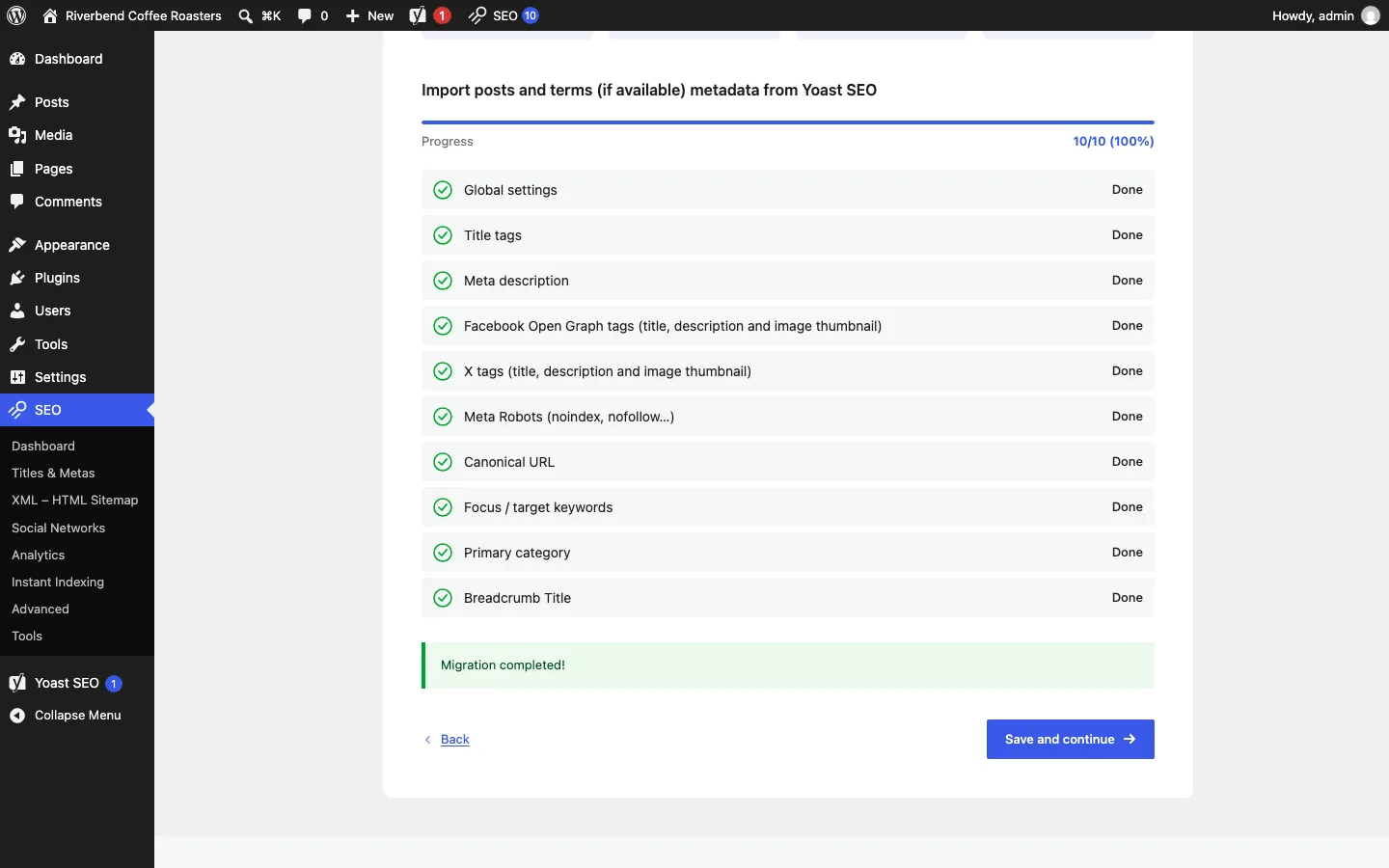Expand Howdy, admin account menu
Screen dimensions: 1389x868
coord(1325,15)
